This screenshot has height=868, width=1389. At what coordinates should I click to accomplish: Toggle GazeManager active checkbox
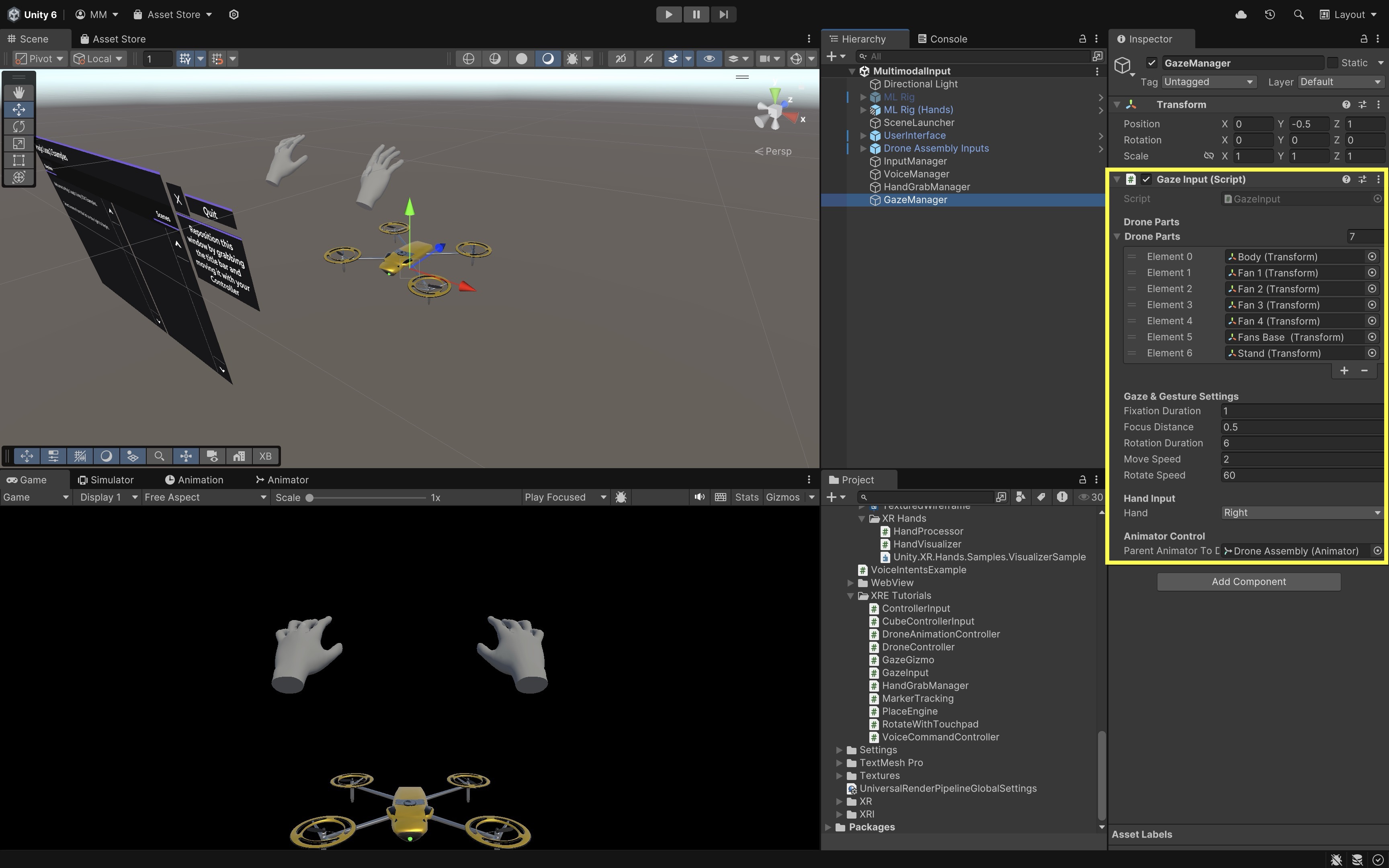tap(1151, 63)
